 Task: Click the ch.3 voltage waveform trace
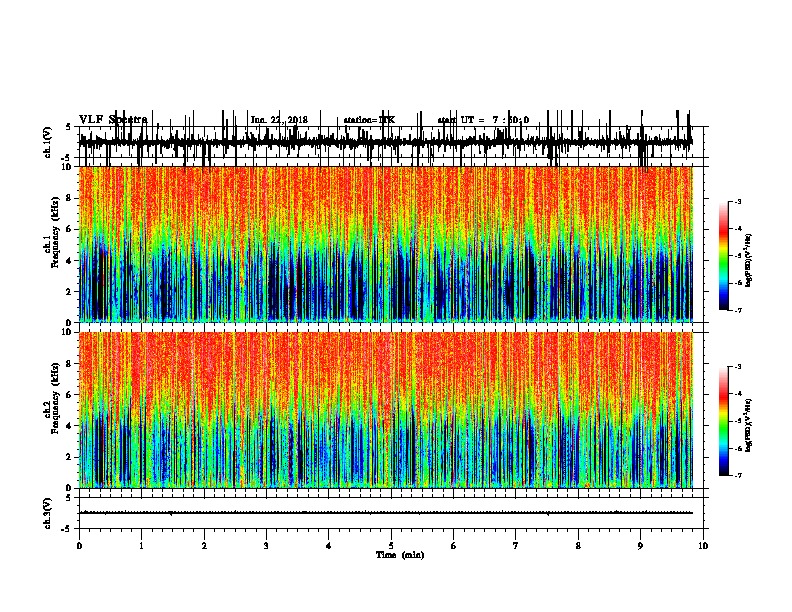[386, 513]
